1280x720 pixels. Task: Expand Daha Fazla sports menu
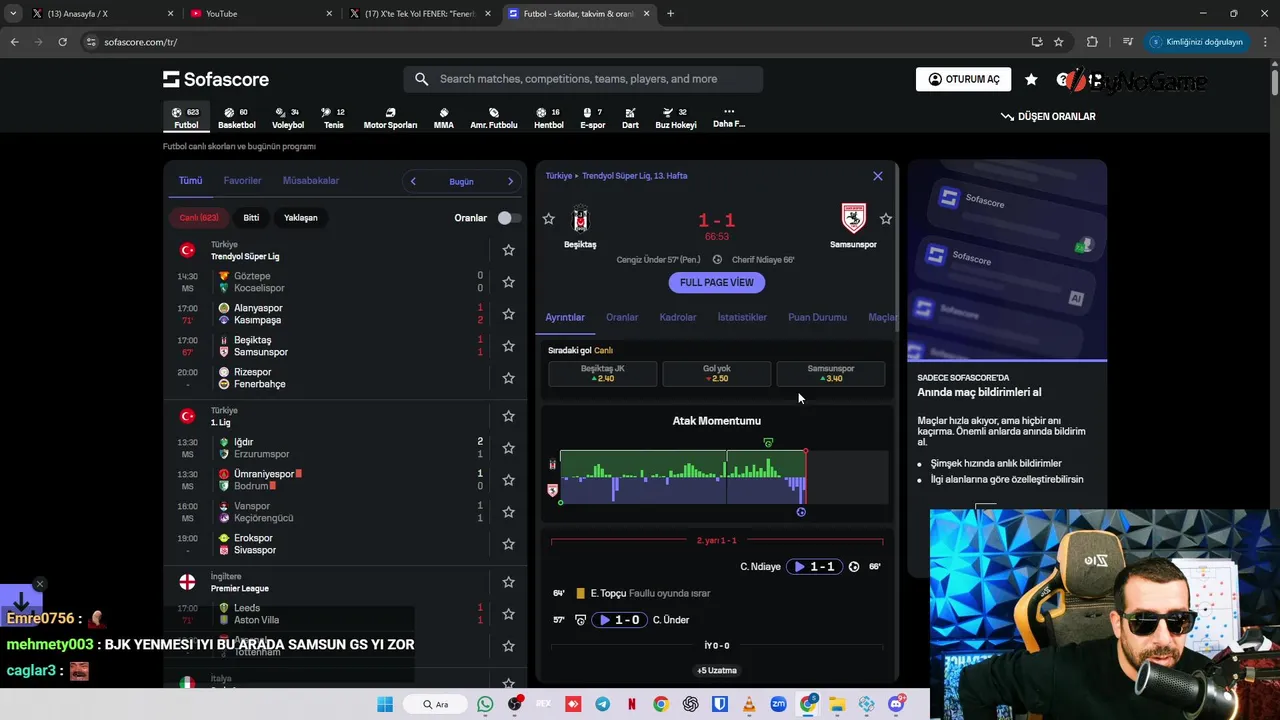pyautogui.click(x=729, y=118)
